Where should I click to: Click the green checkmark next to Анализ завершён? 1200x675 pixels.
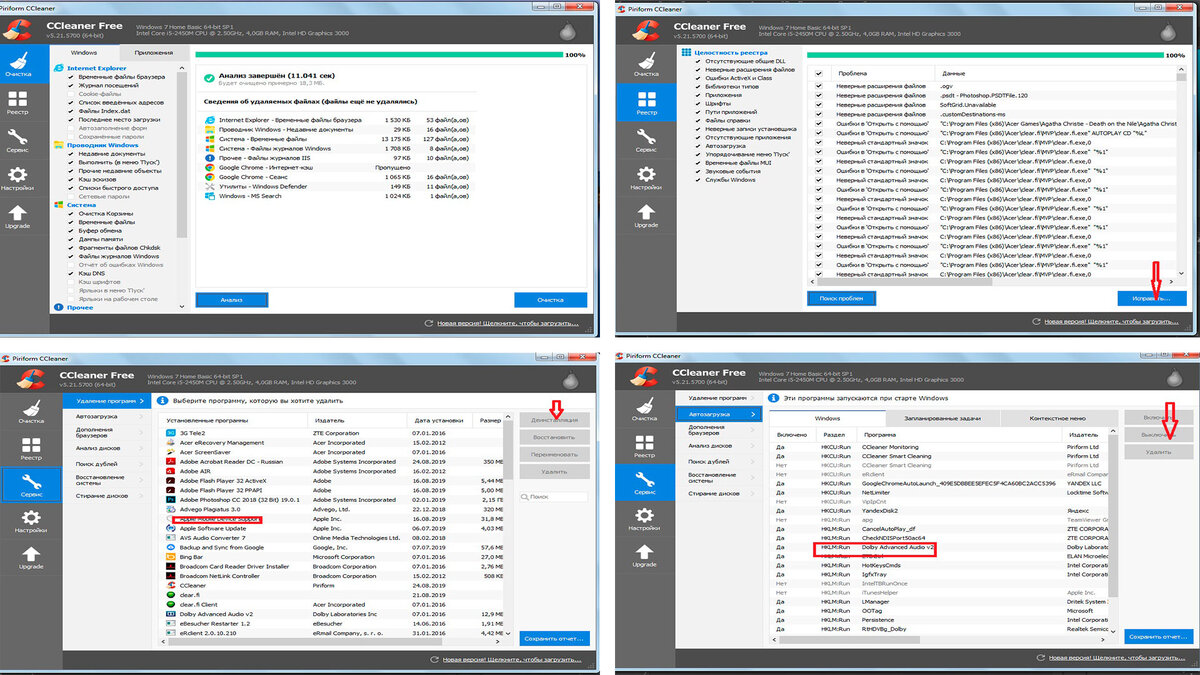pos(209,78)
